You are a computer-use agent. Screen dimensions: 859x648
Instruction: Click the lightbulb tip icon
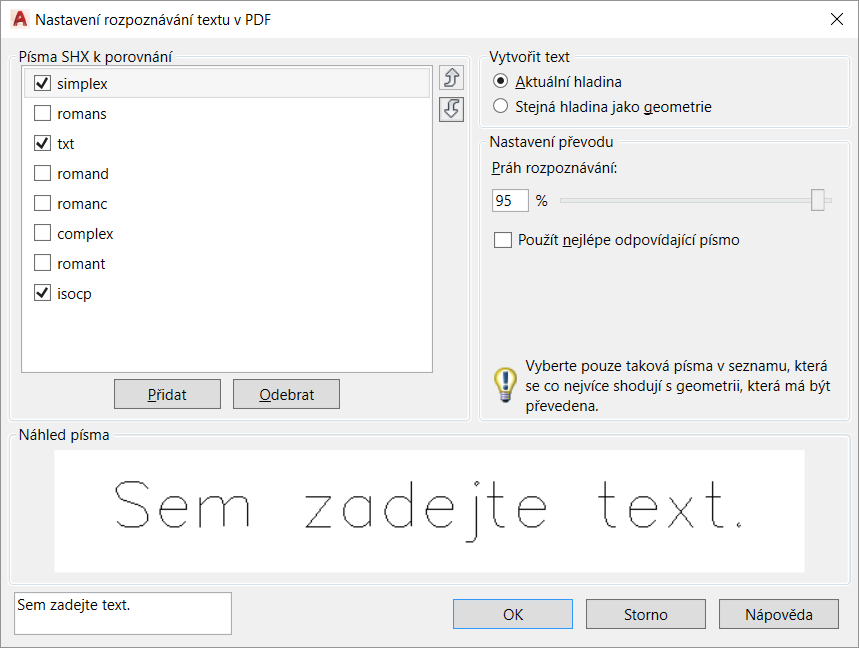(x=505, y=385)
